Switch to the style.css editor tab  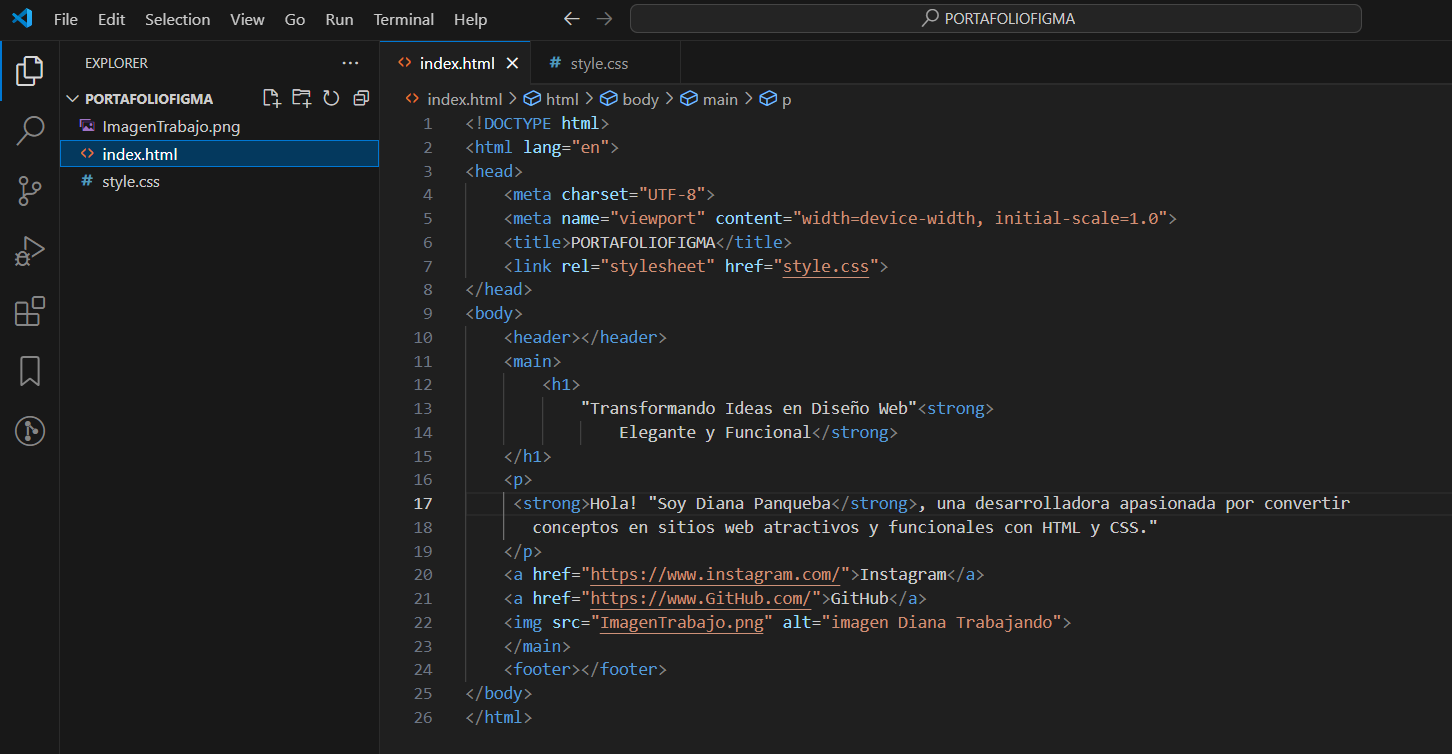click(x=606, y=63)
